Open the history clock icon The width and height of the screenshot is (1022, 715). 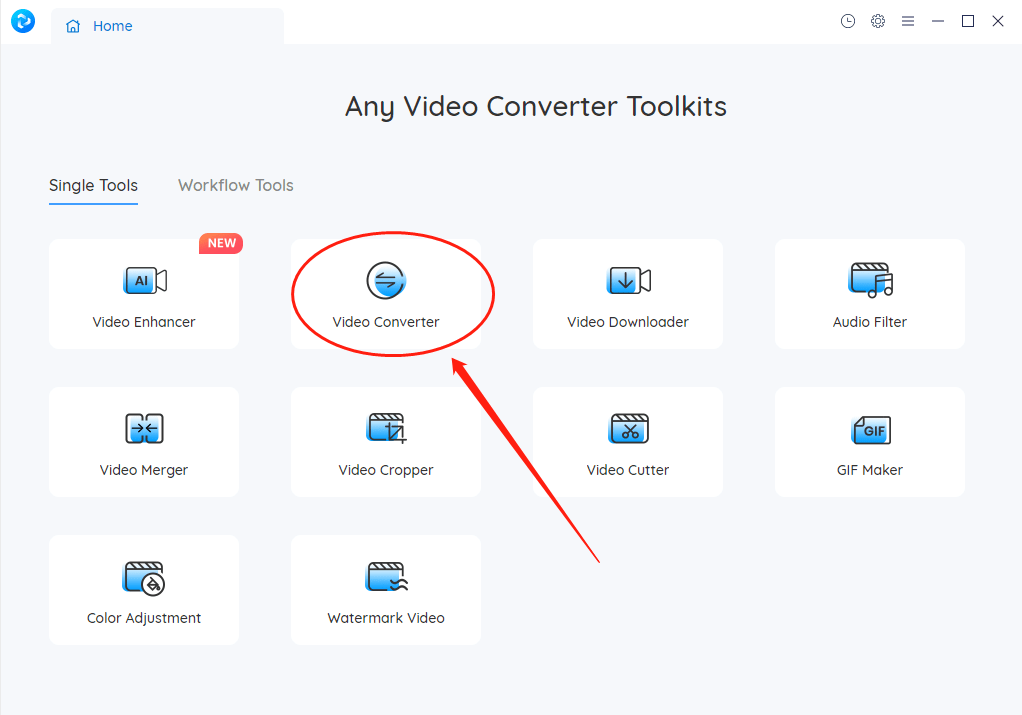point(848,21)
